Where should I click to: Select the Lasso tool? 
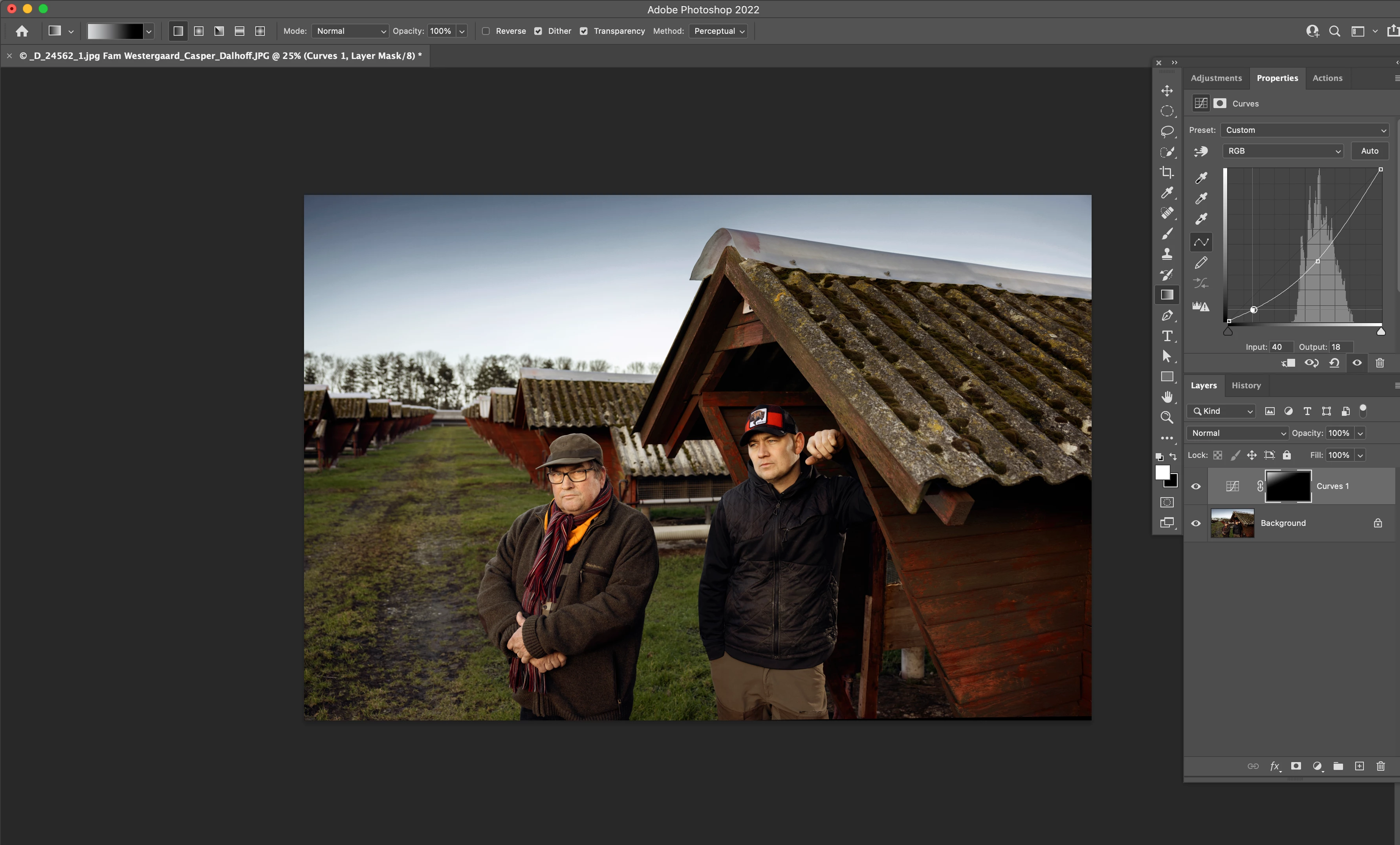pyautogui.click(x=1167, y=131)
